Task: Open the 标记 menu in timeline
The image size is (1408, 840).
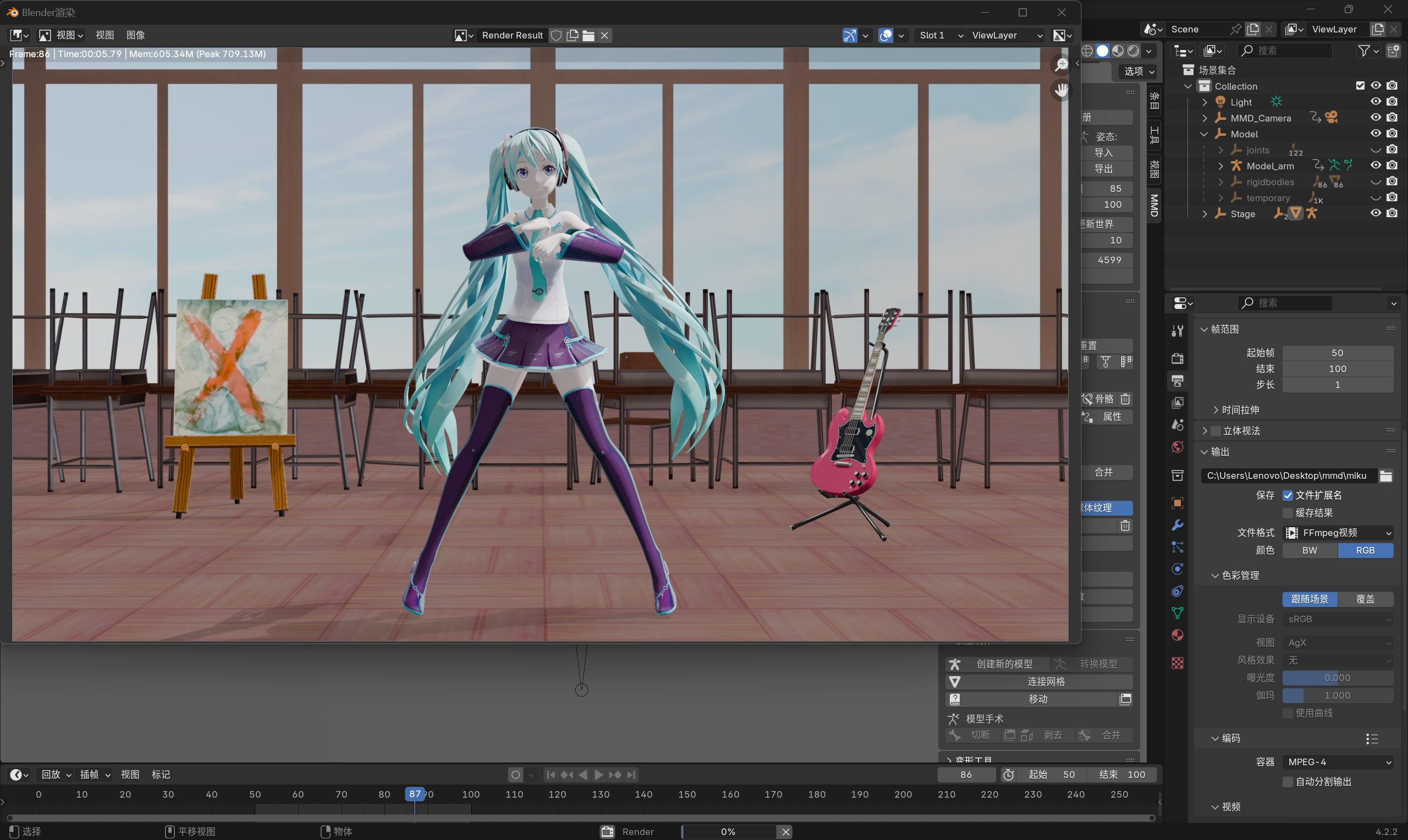Action: [x=161, y=775]
